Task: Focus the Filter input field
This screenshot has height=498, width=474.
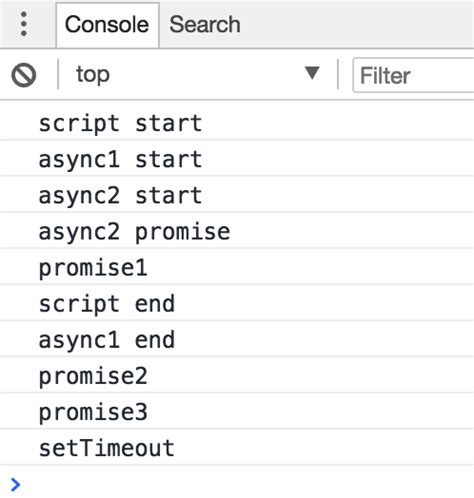Action: point(413,75)
